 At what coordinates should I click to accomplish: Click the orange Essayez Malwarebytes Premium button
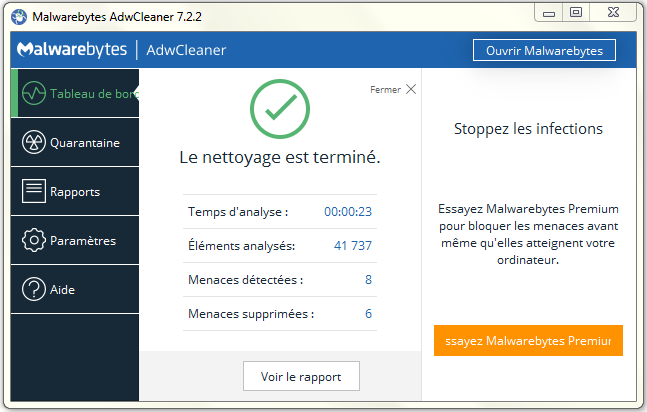pos(528,341)
